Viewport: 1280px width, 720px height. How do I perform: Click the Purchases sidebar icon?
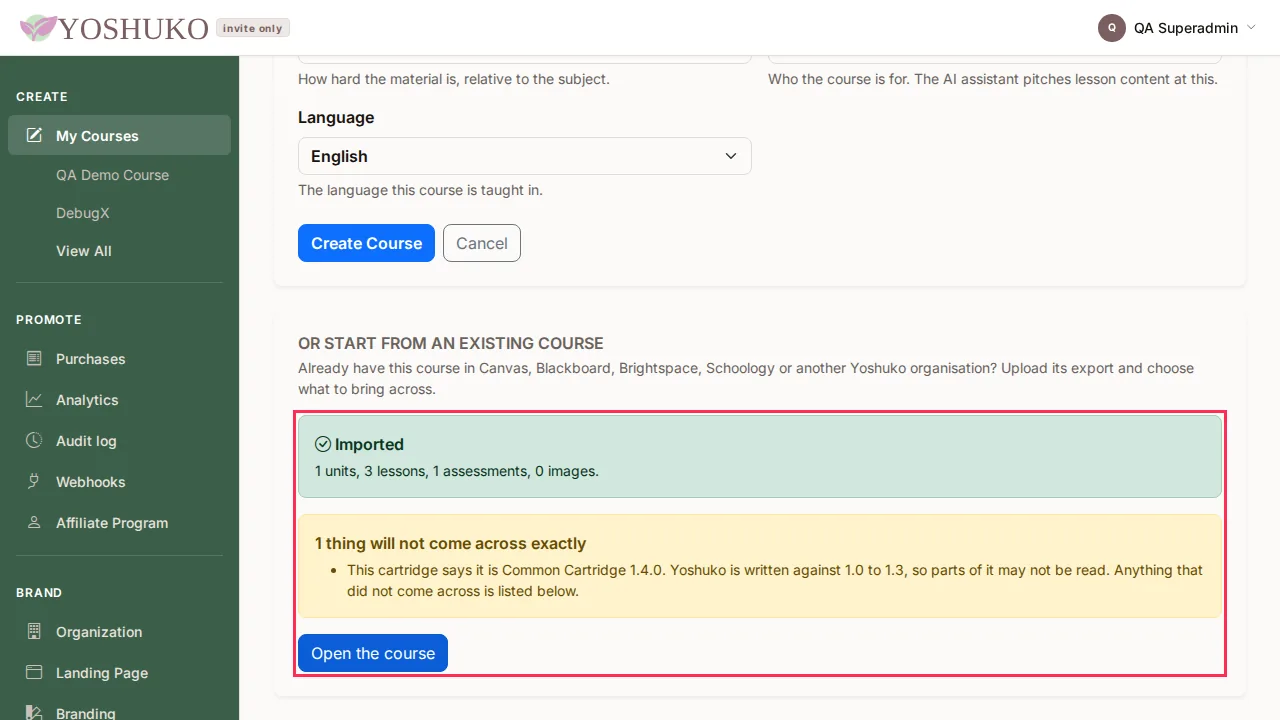[34, 358]
